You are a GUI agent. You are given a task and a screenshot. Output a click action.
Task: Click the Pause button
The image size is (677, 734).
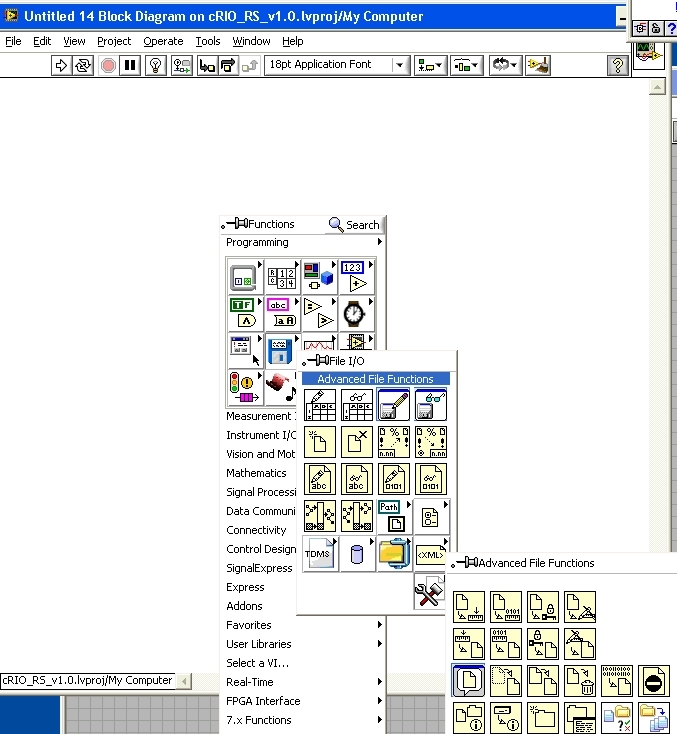point(130,66)
